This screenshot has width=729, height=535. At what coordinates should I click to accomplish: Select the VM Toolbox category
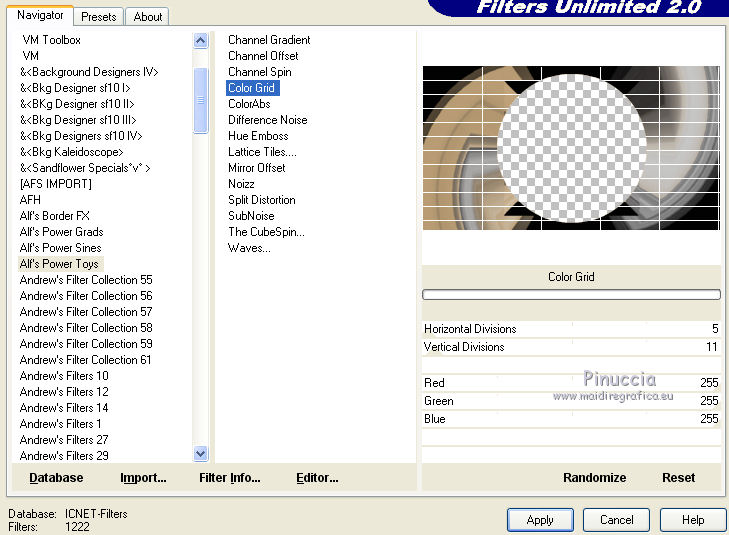point(51,40)
